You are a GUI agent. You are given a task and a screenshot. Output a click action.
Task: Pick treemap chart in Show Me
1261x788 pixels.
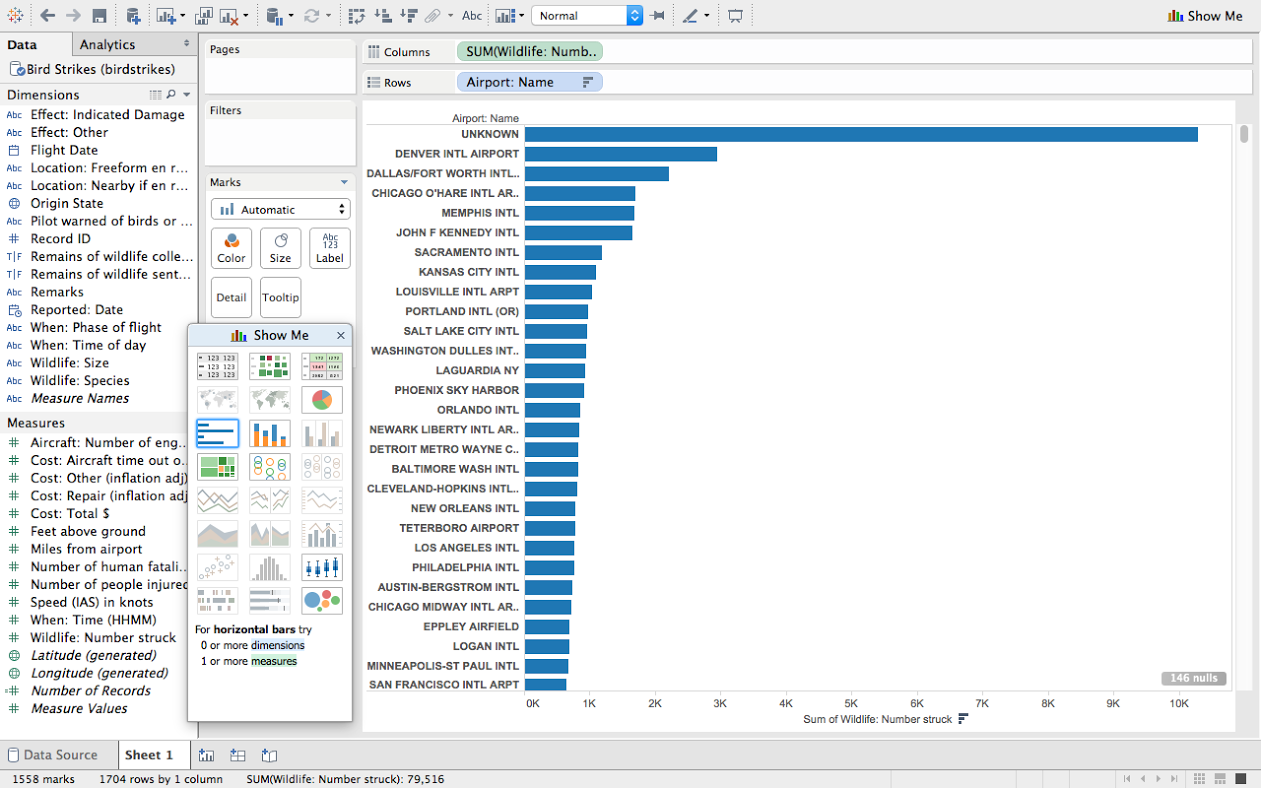point(217,467)
